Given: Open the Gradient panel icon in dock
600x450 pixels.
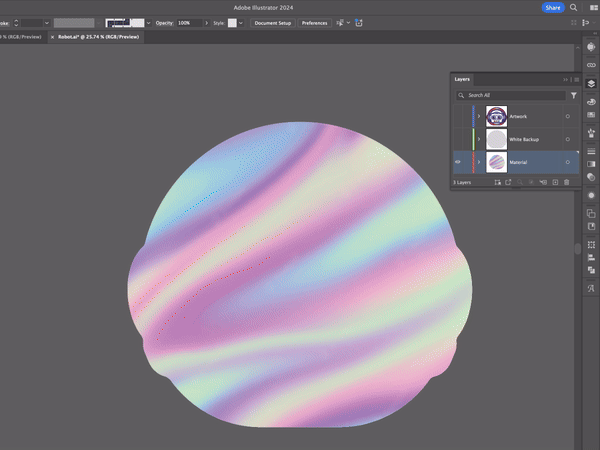Looking at the screenshot, I should pos(591,164).
